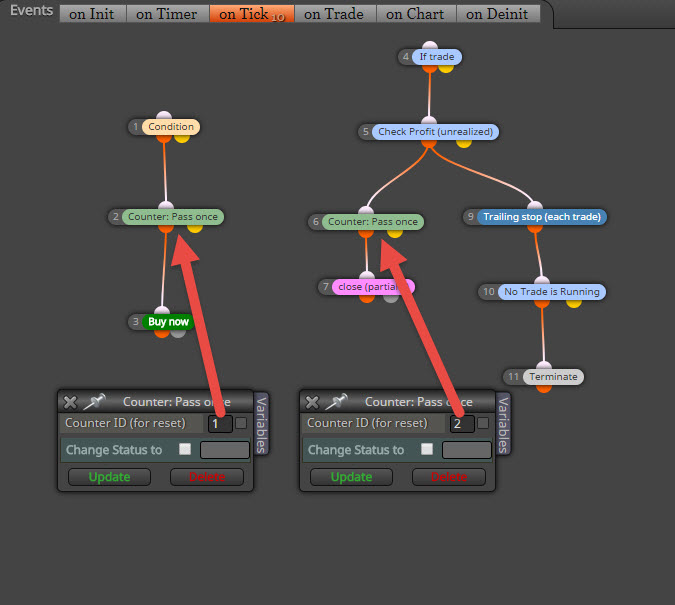
Task: Click the top input connector of If trade block
Action: click(430, 46)
